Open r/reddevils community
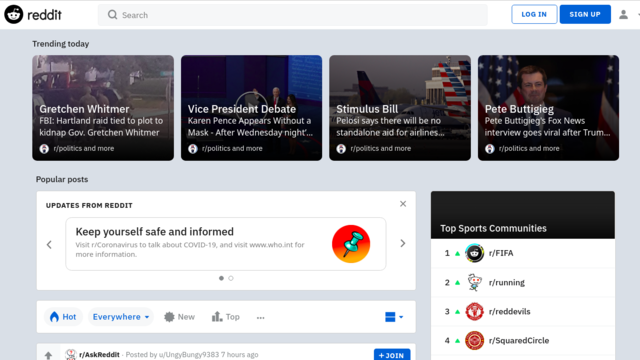The image size is (640, 360). [509, 311]
